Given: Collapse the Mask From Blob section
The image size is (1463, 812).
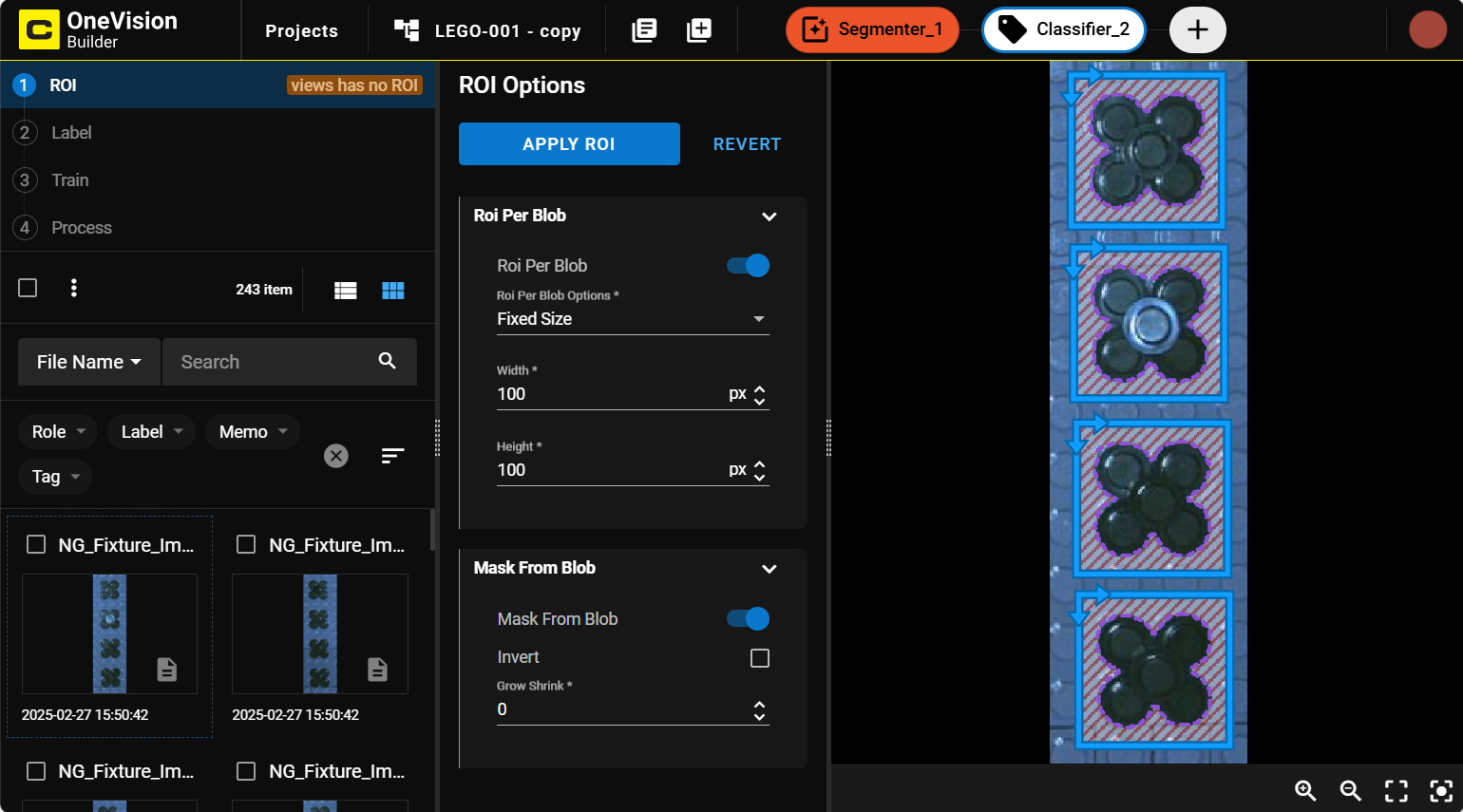Looking at the screenshot, I should click(769, 569).
